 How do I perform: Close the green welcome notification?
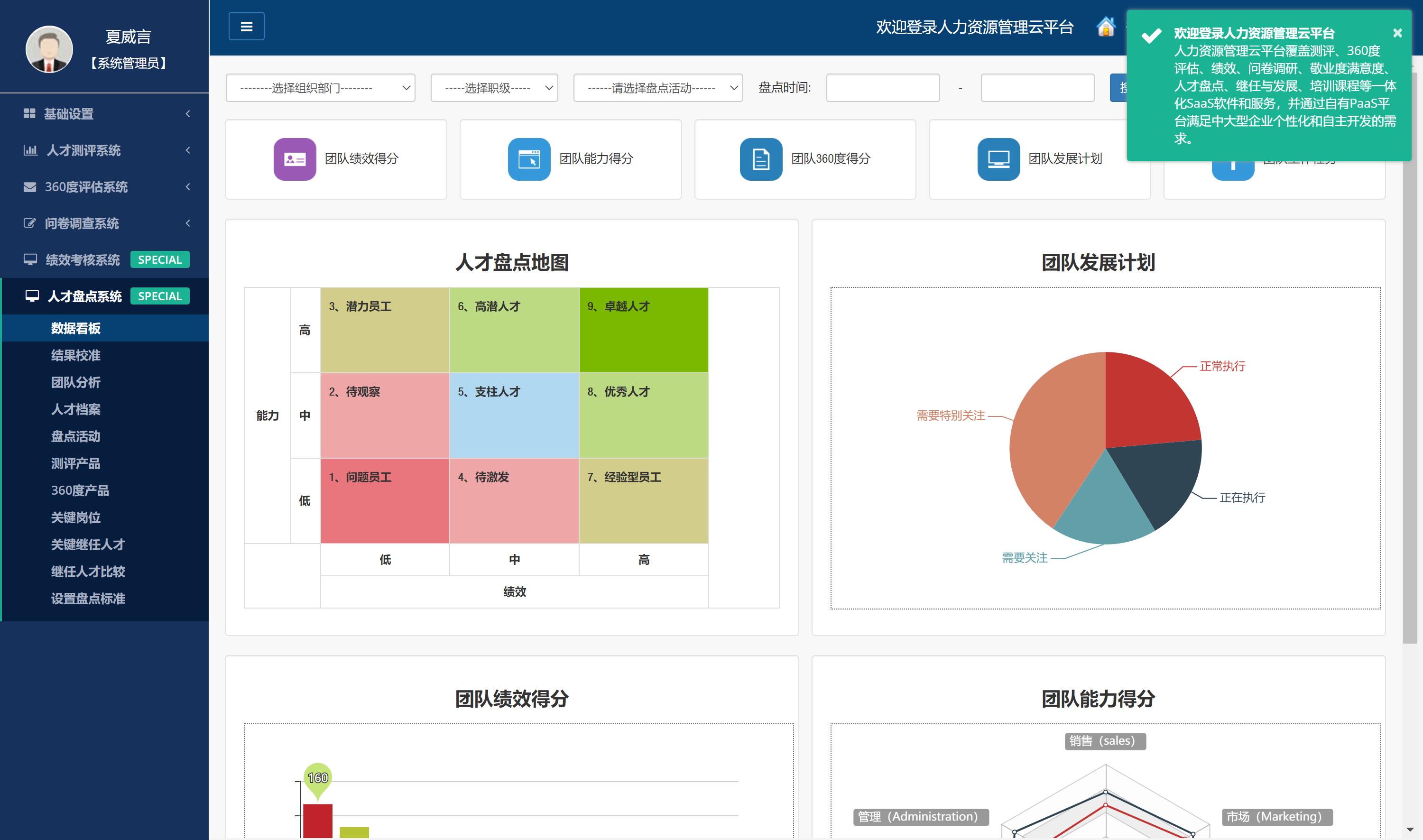[x=1397, y=33]
